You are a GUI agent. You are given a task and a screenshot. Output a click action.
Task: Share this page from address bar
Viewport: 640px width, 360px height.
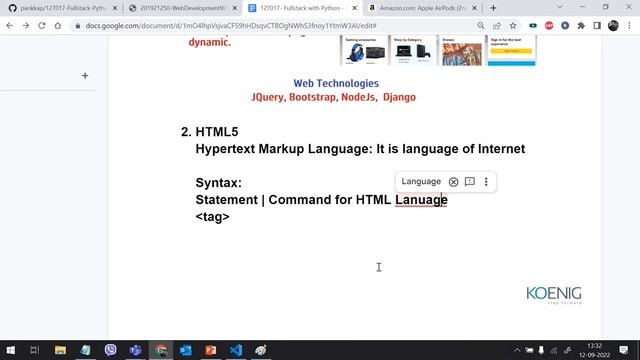(x=497, y=26)
